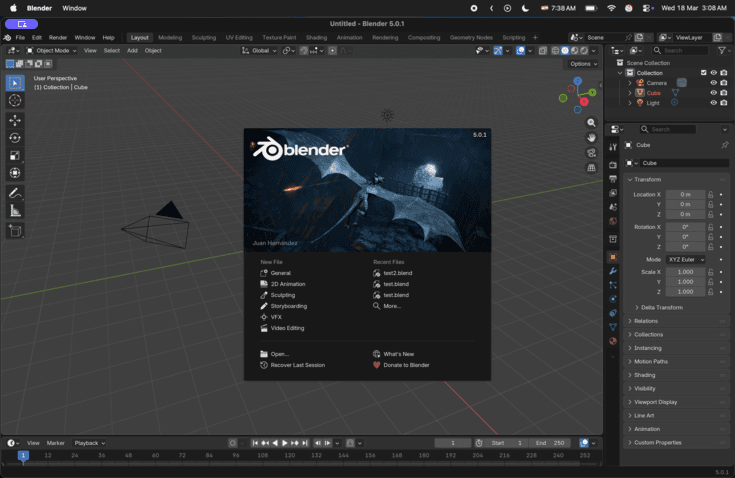Select the Annotate tool
735x478 pixels.
(x=15, y=193)
